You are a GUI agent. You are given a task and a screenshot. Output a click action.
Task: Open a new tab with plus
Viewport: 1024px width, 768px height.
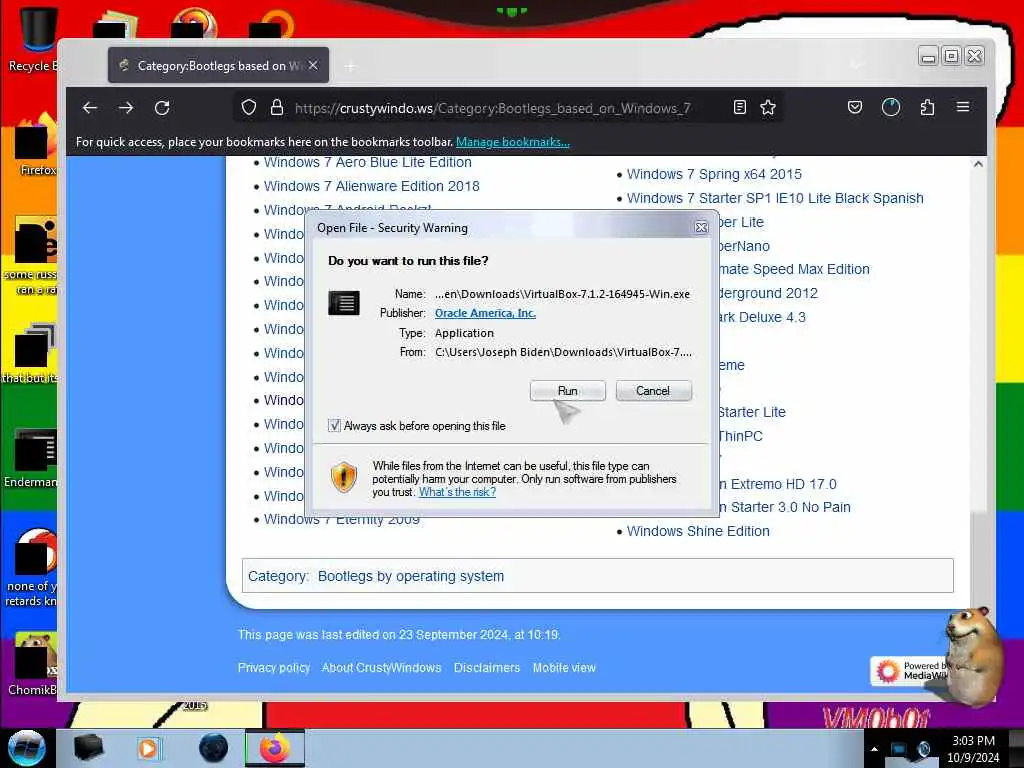[x=351, y=66]
